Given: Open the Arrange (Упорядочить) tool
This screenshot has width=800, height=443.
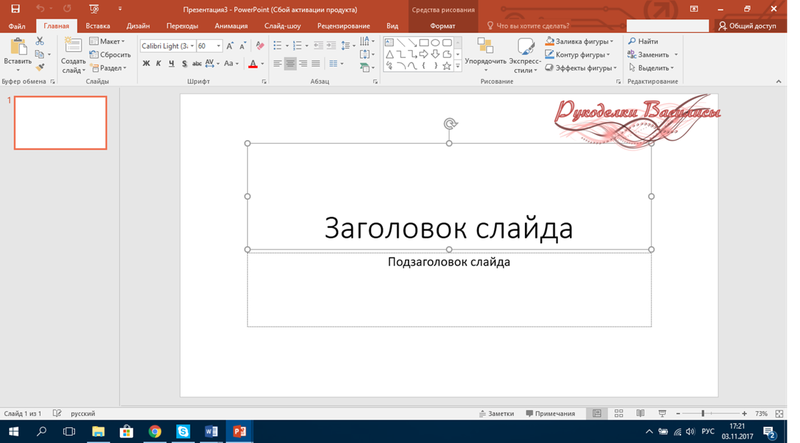Looking at the screenshot, I should point(485,51).
